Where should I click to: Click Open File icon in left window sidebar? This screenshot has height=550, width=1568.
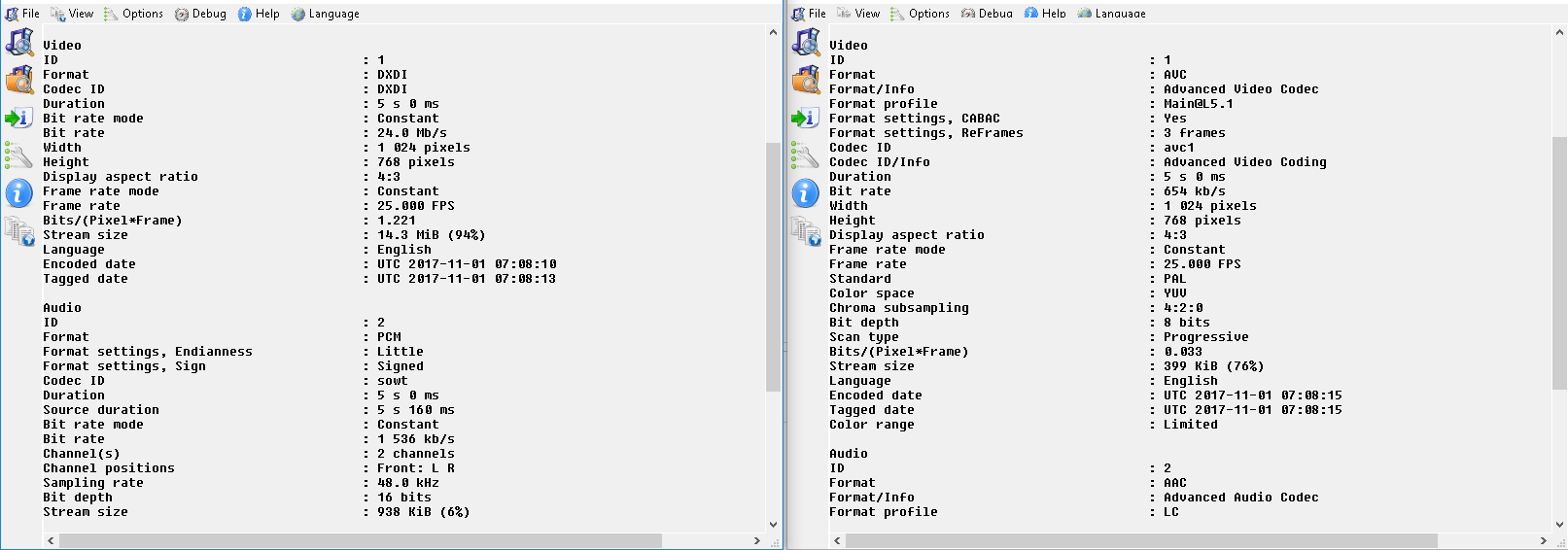point(19,43)
